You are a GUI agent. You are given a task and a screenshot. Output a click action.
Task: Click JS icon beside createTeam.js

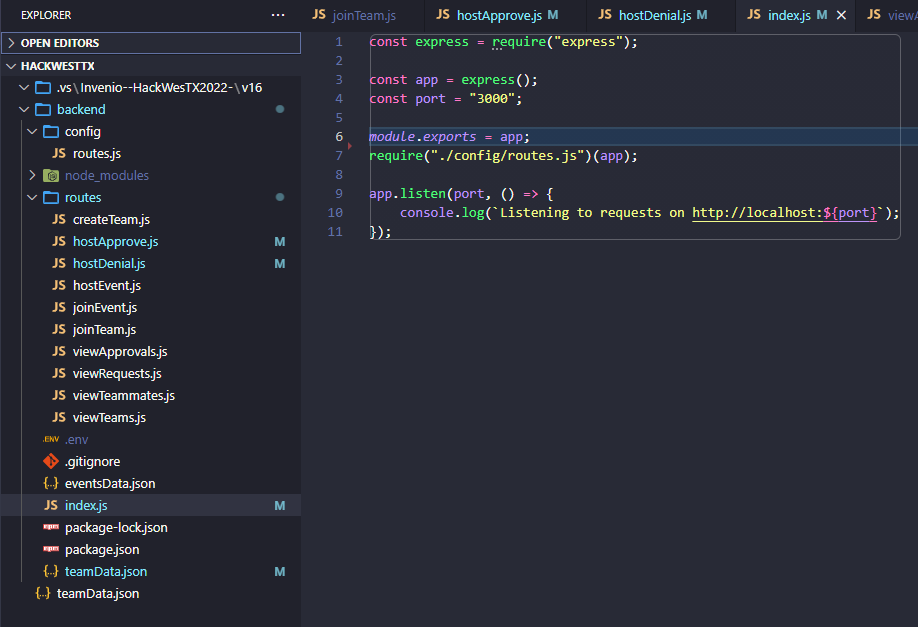coord(59,220)
